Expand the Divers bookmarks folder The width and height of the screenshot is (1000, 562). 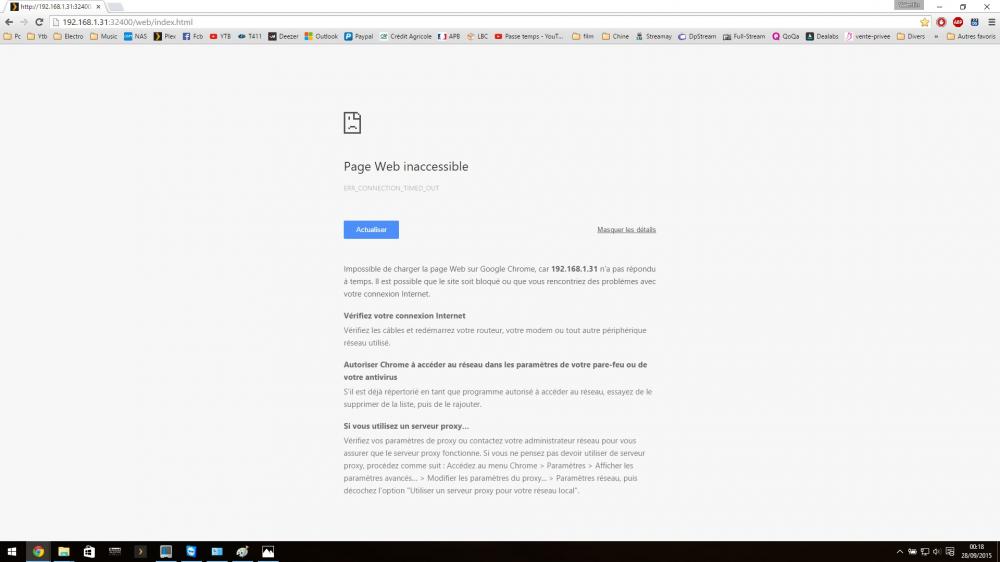coord(911,36)
